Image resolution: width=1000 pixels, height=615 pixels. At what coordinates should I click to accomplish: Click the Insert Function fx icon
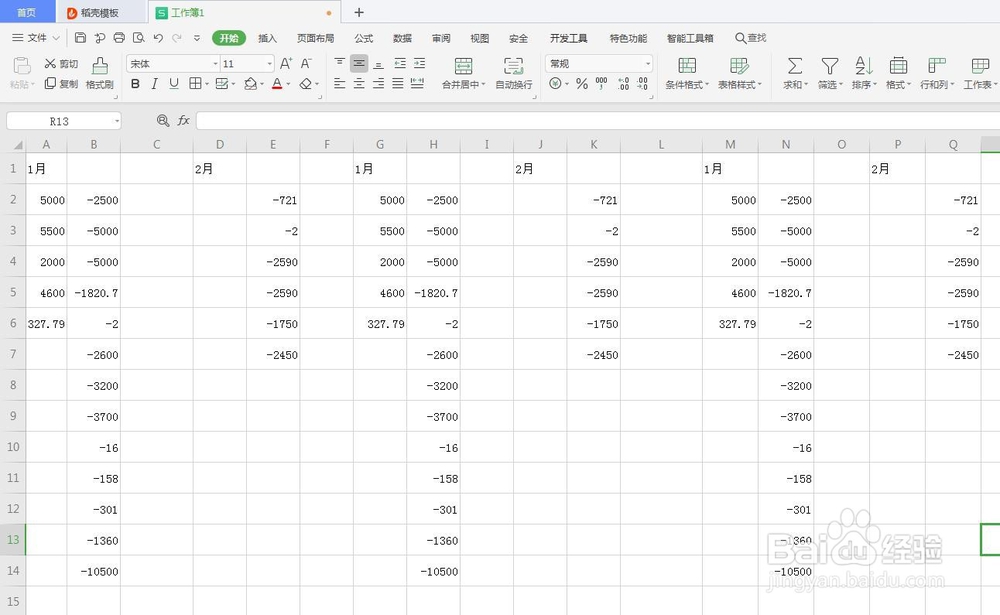coord(184,120)
